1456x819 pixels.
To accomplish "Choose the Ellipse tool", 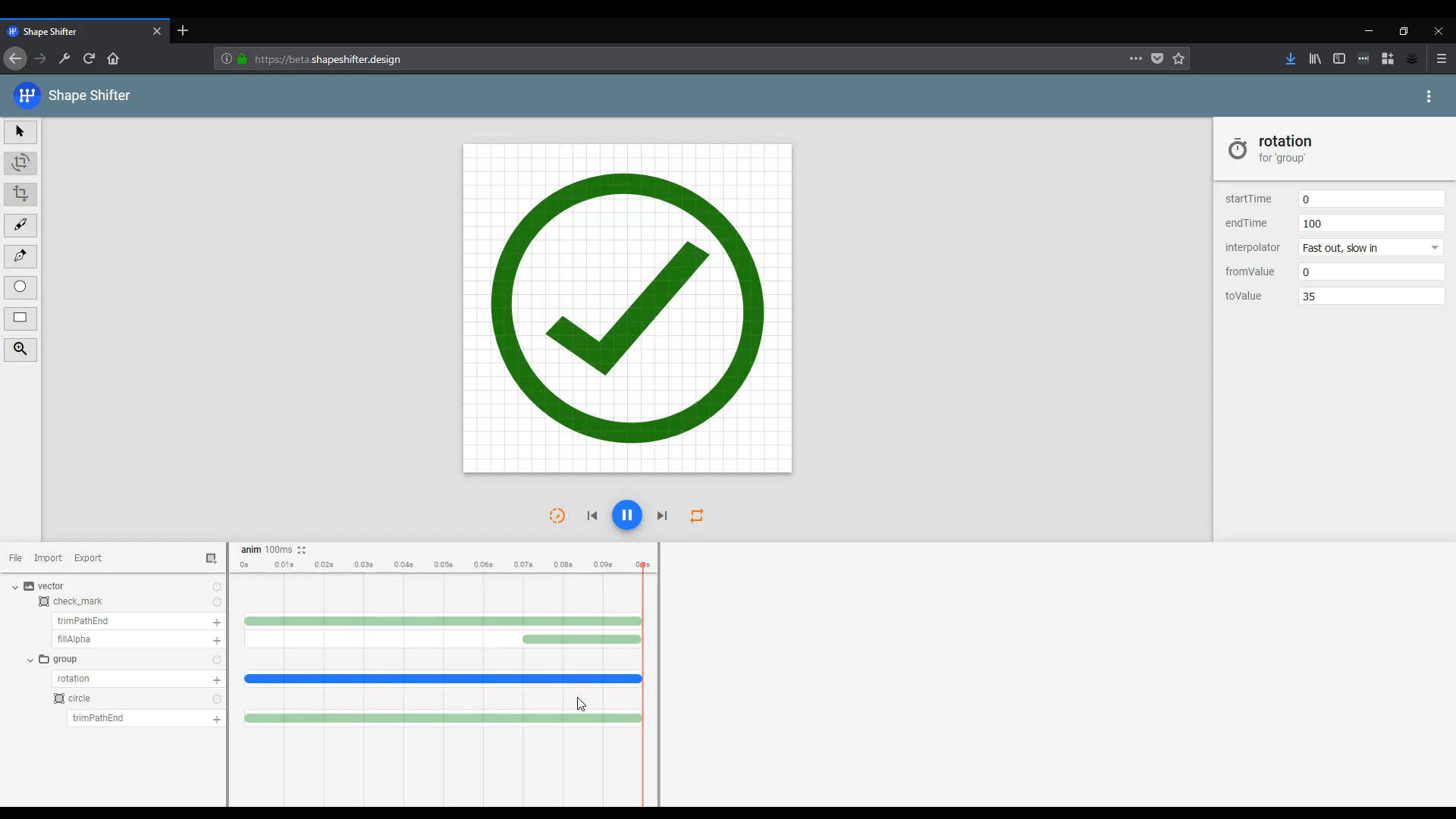I will click(x=20, y=287).
